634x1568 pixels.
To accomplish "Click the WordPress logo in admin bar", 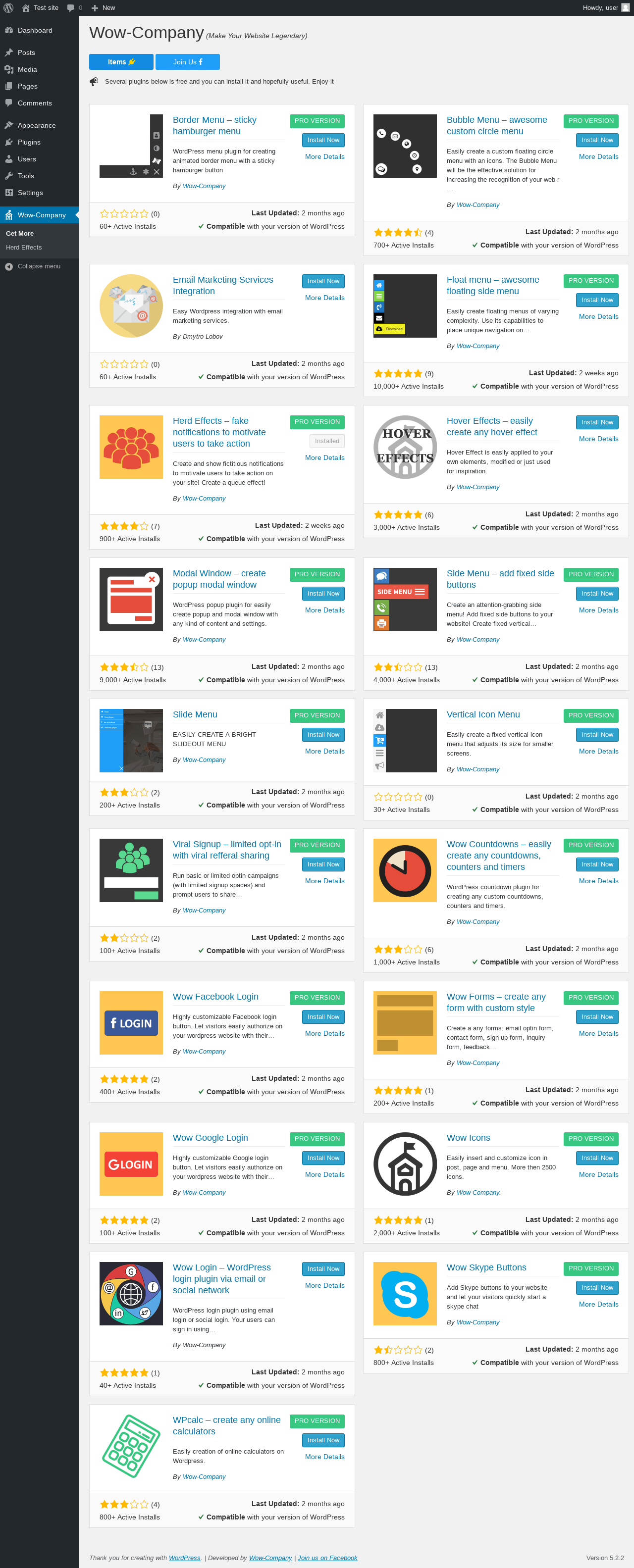I will click(x=8, y=8).
